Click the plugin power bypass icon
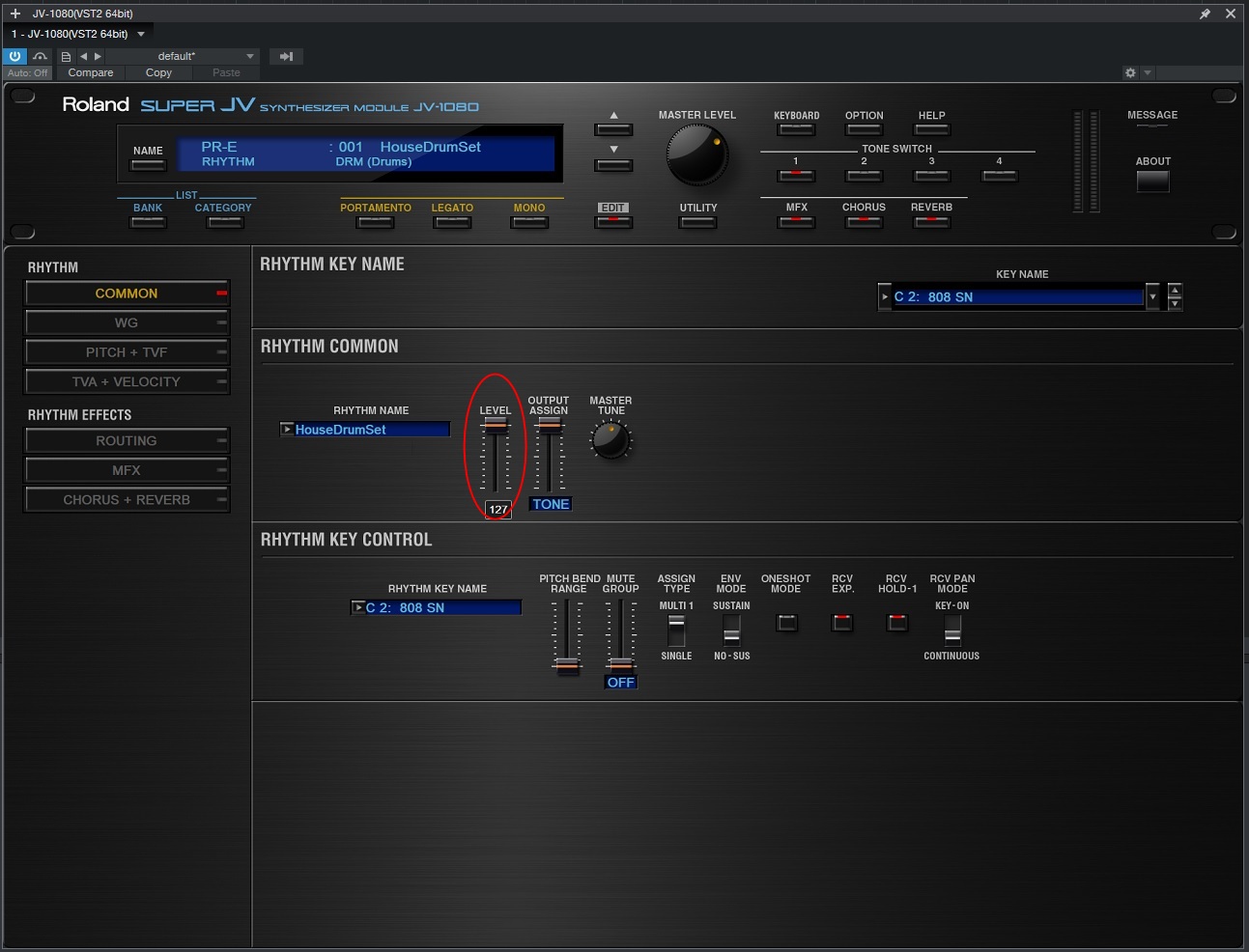This screenshot has width=1249, height=952. pyautogui.click(x=14, y=56)
